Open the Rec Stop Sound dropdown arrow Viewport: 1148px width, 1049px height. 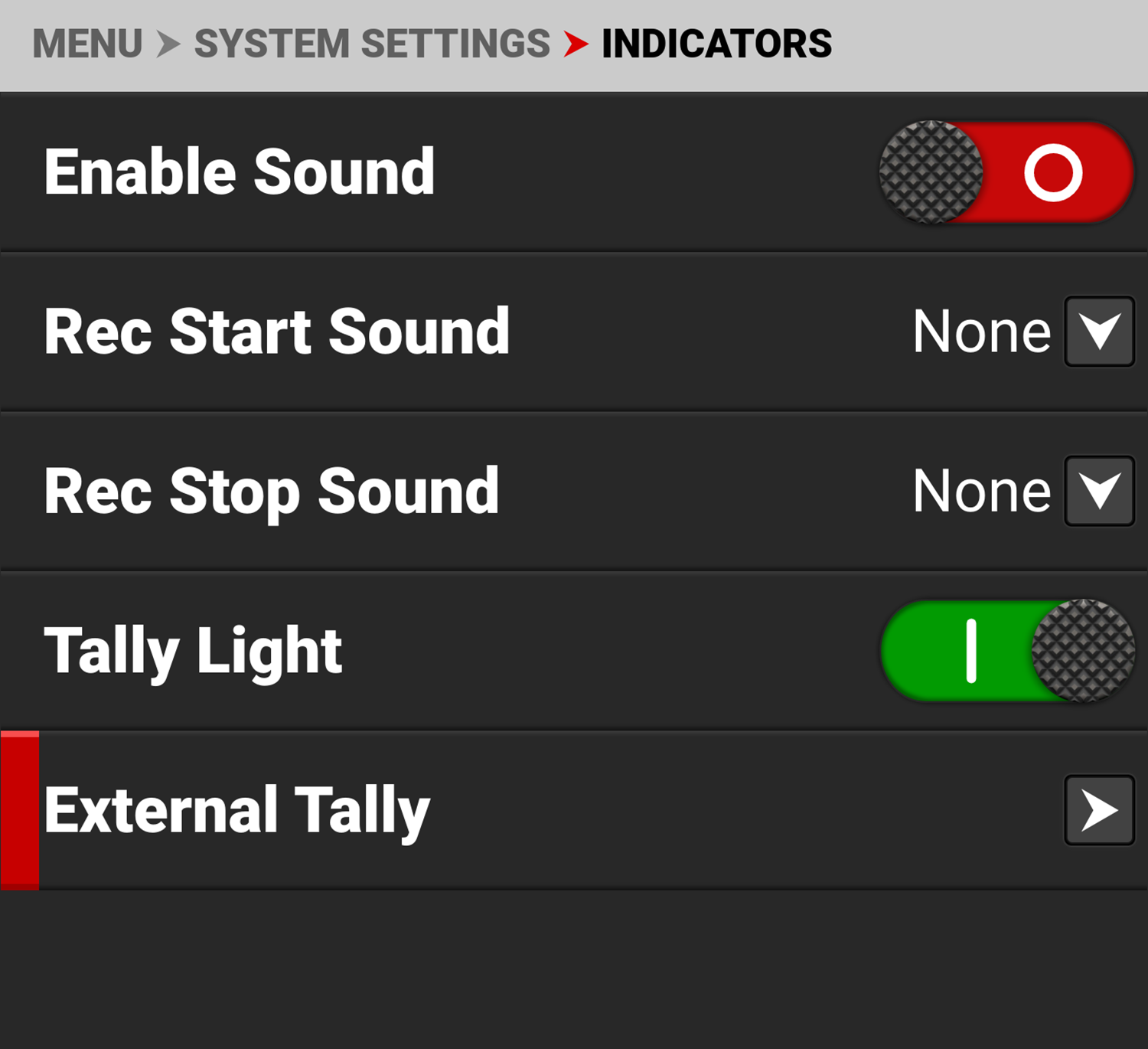[x=1099, y=491]
